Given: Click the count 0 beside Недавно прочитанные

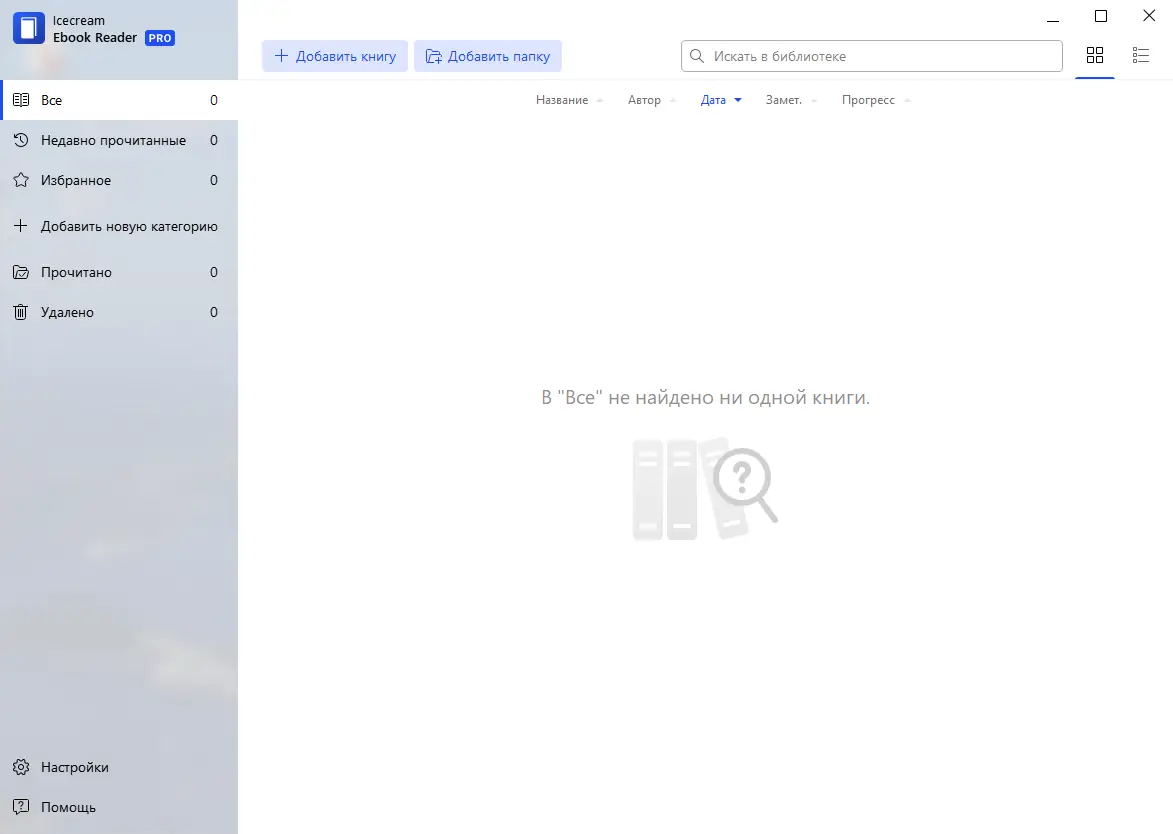Looking at the screenshot, I should tap(214, 141).
